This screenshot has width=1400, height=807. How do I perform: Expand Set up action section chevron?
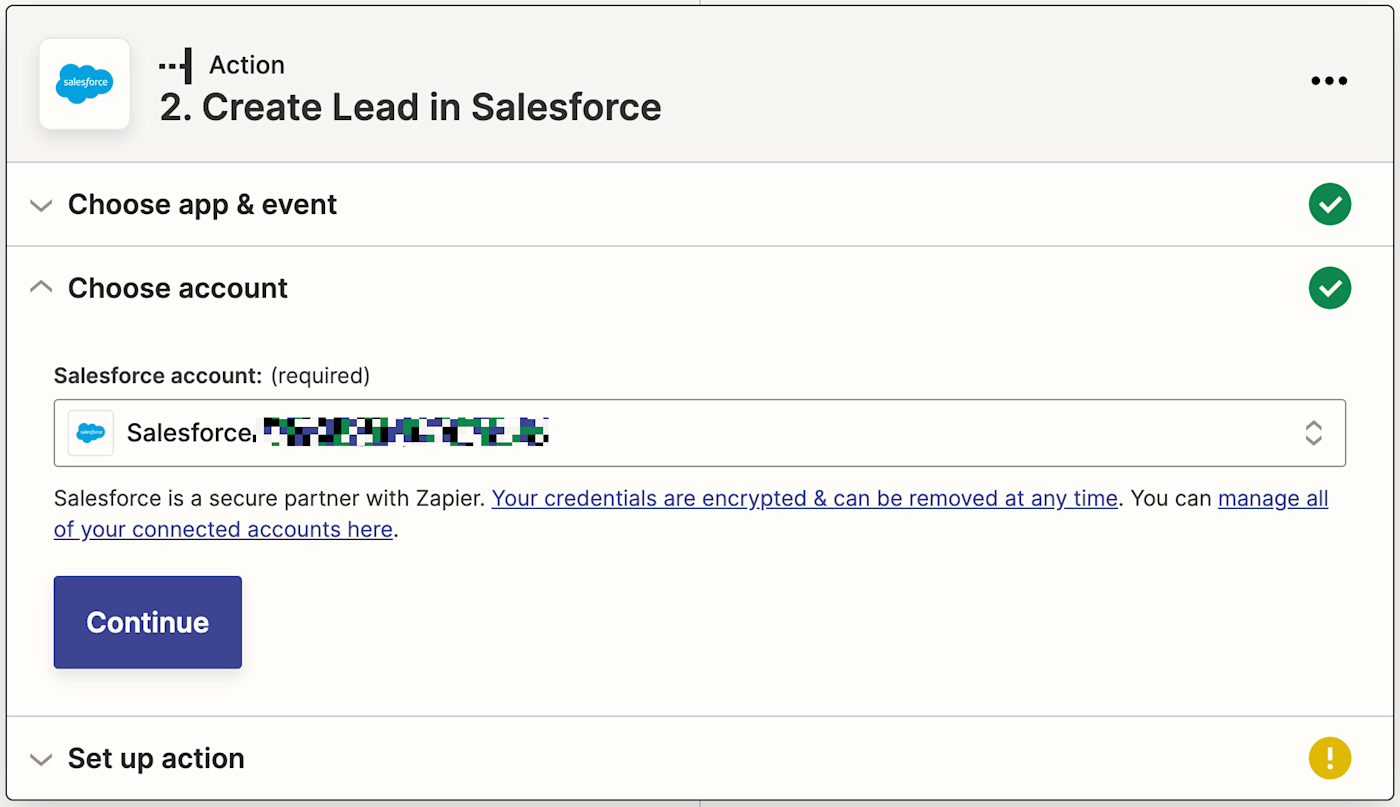(x=41, y=759)
